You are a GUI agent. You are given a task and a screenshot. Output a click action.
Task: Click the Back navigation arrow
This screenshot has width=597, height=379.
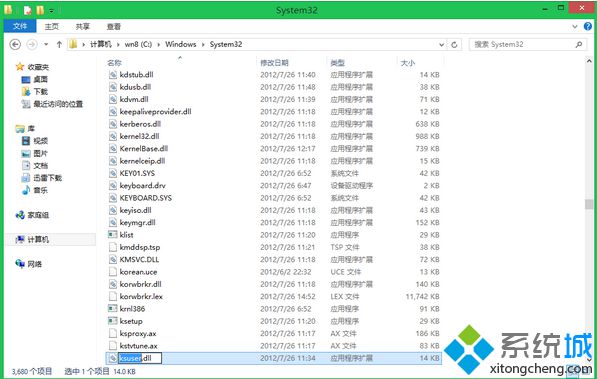[x=15, y=45]
